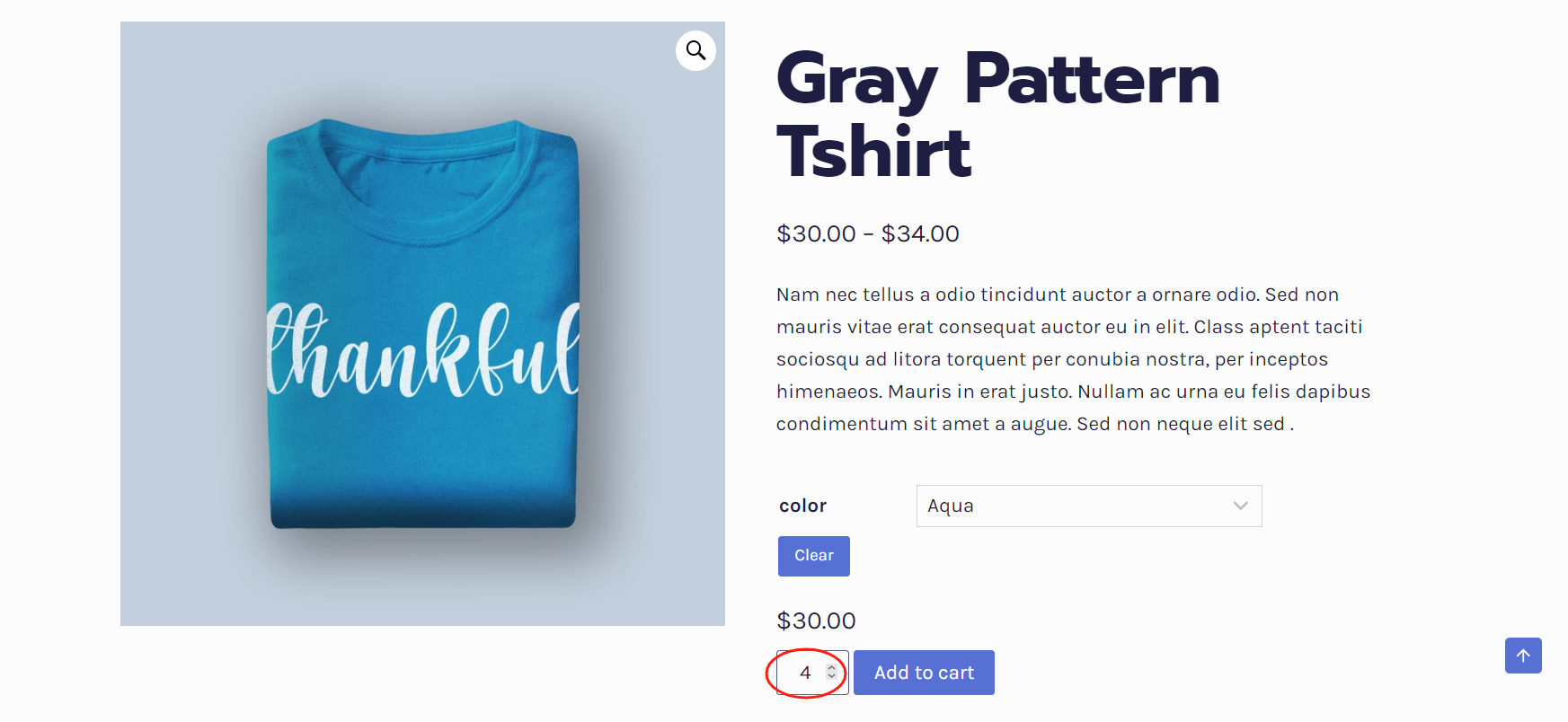This screenshot has width=1568, height=722.
Task: Click the $34.00 upper price in range
Action: coord(920,233)
